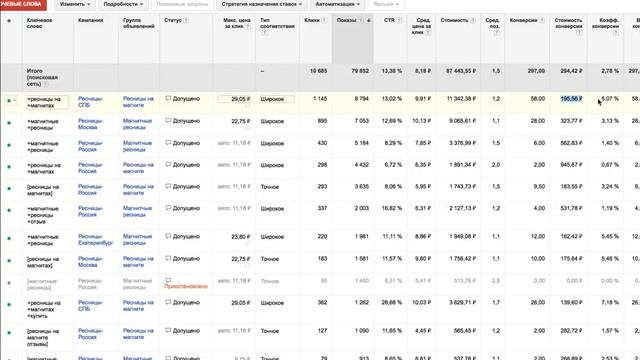Viewport: 640px width, 360px height.
Task: Open the greyed Ярлыки dropdown
Action: click(386, 4)
